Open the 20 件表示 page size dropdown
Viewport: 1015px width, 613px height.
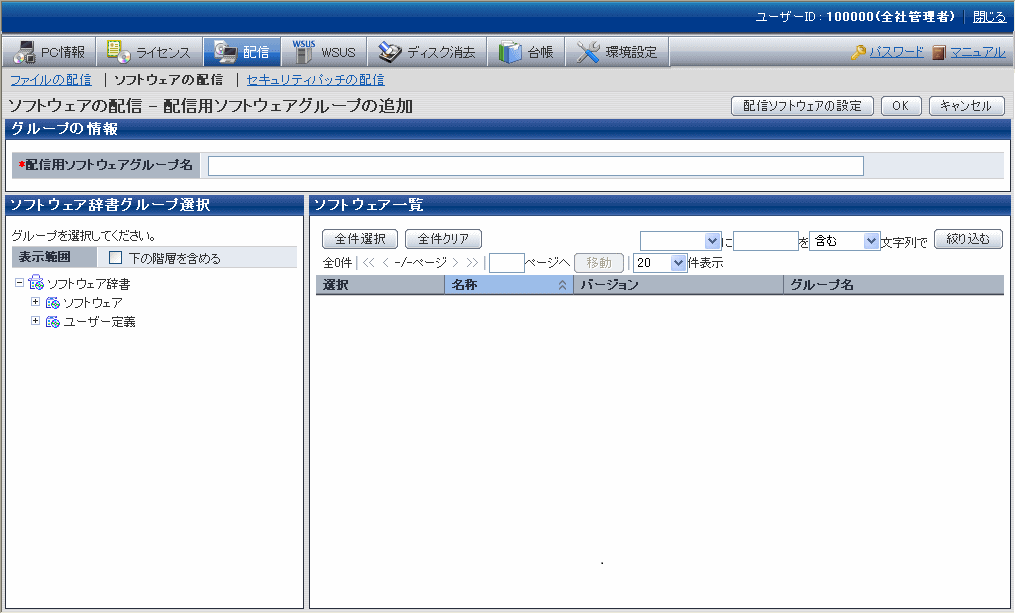click(678, 262)
